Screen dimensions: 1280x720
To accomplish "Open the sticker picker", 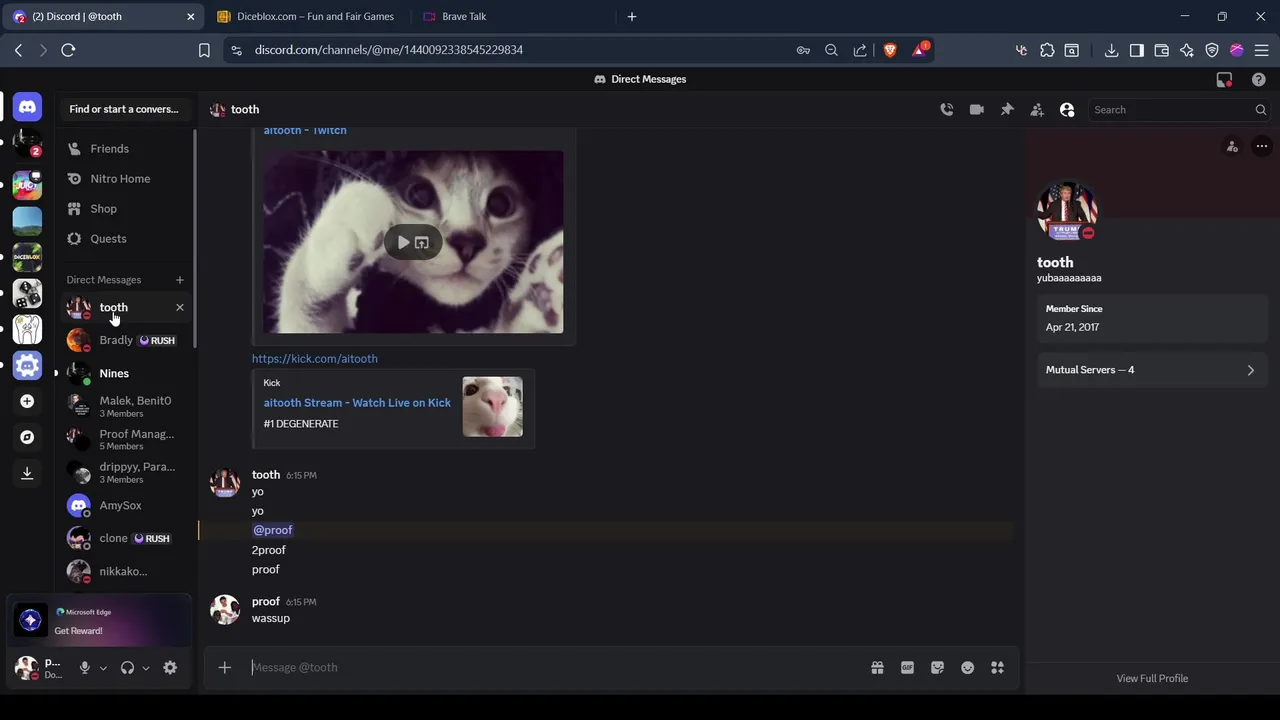I will 937,668.
